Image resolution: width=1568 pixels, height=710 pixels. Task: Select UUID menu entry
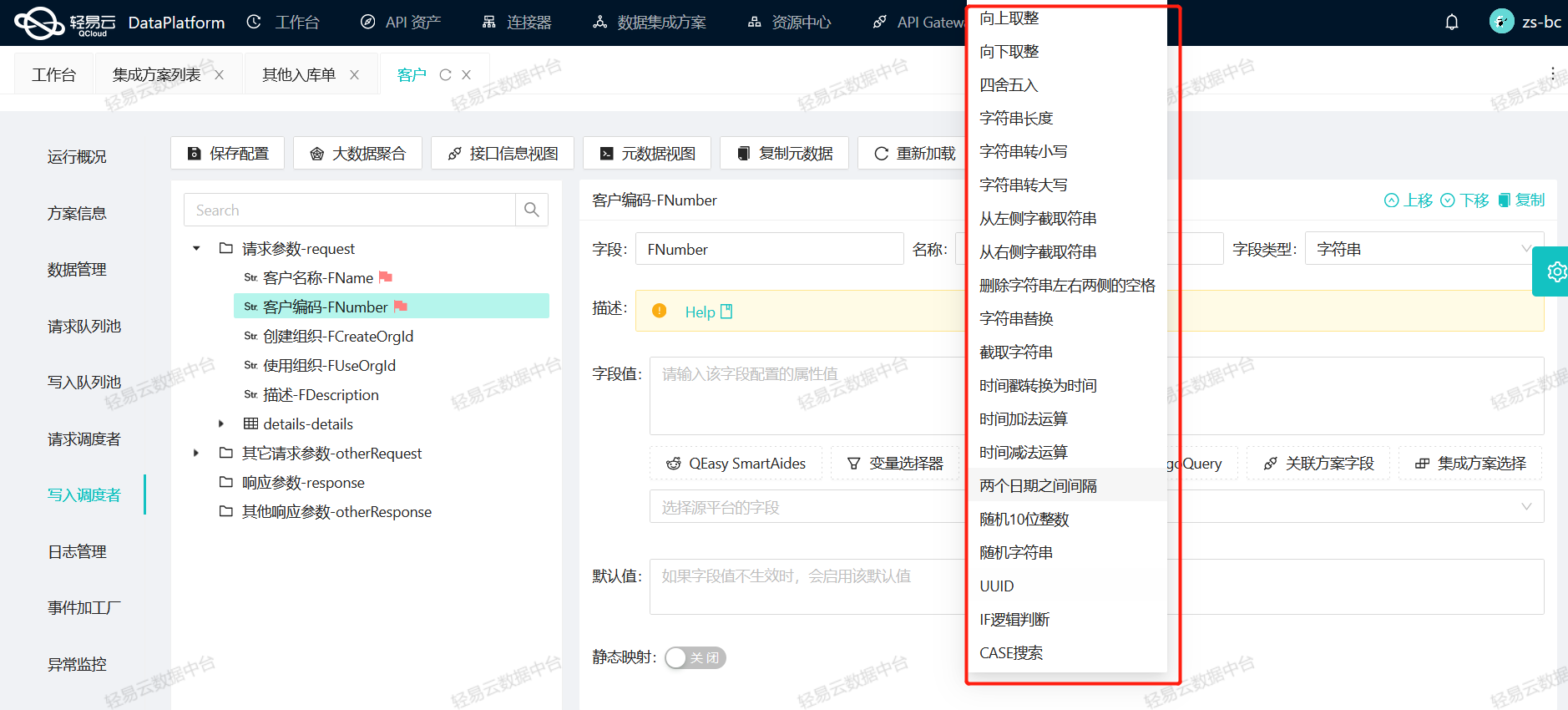tap(1066, 586)
